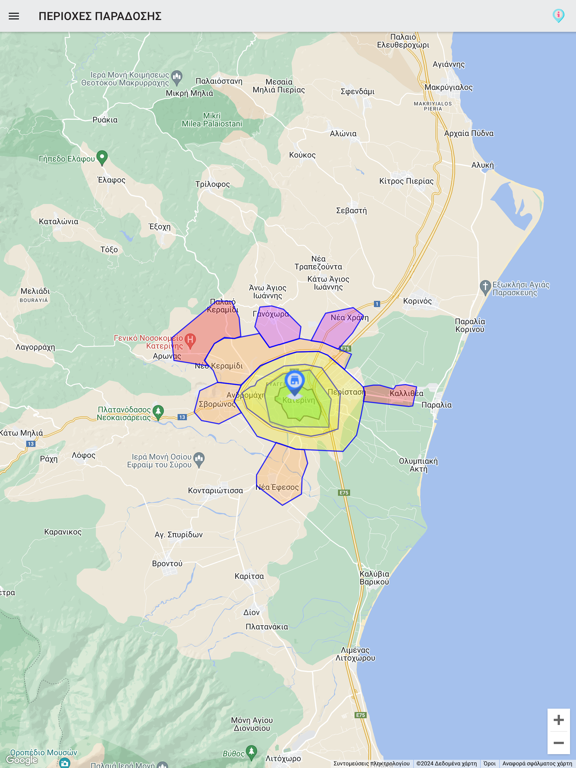Tap the Γενικό Νοσοκομείο Κατερίνης hospital icon
576x768 pixels.
190,339
